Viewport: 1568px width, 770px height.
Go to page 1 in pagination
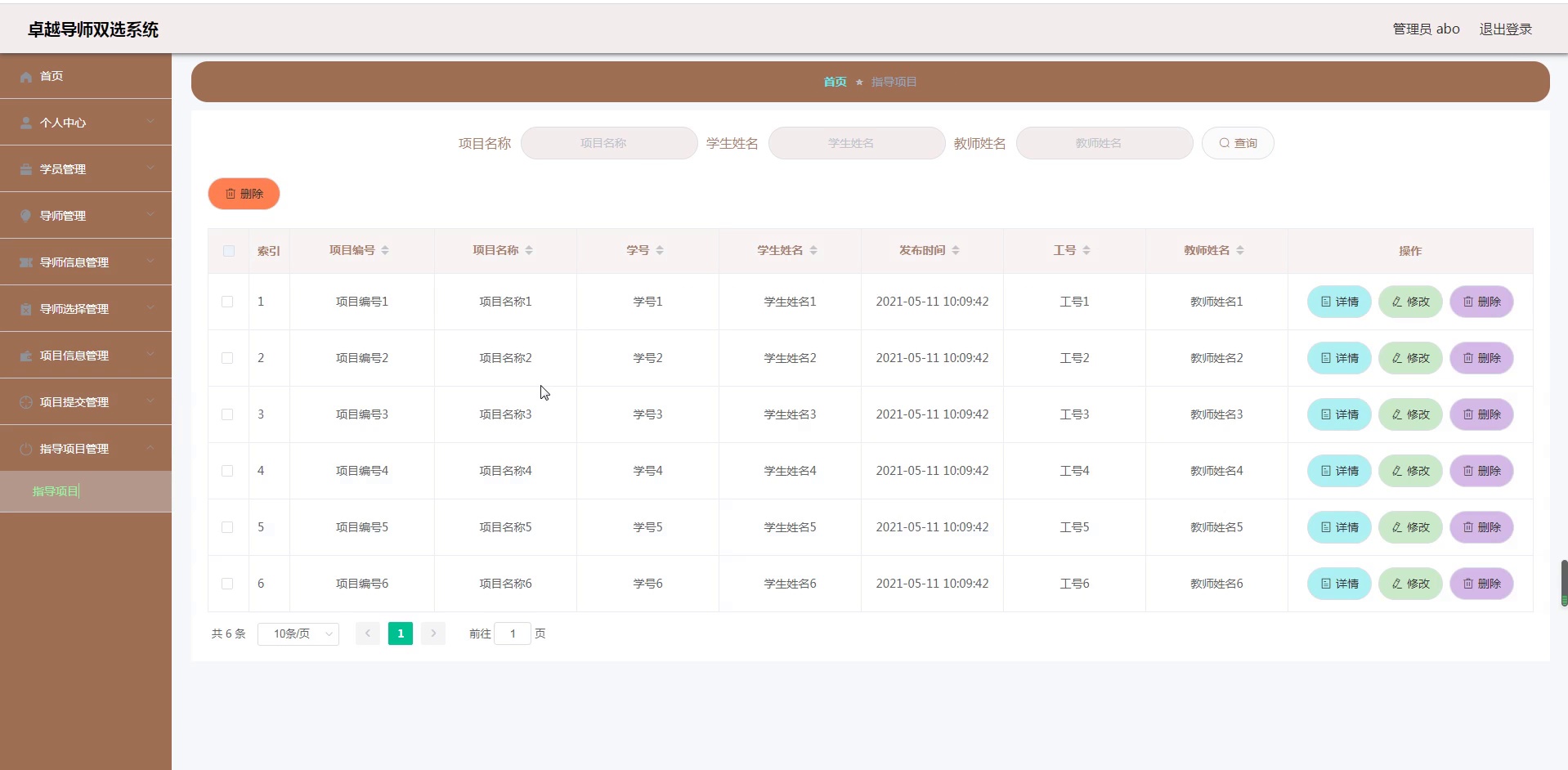click(x=401, y=633)
